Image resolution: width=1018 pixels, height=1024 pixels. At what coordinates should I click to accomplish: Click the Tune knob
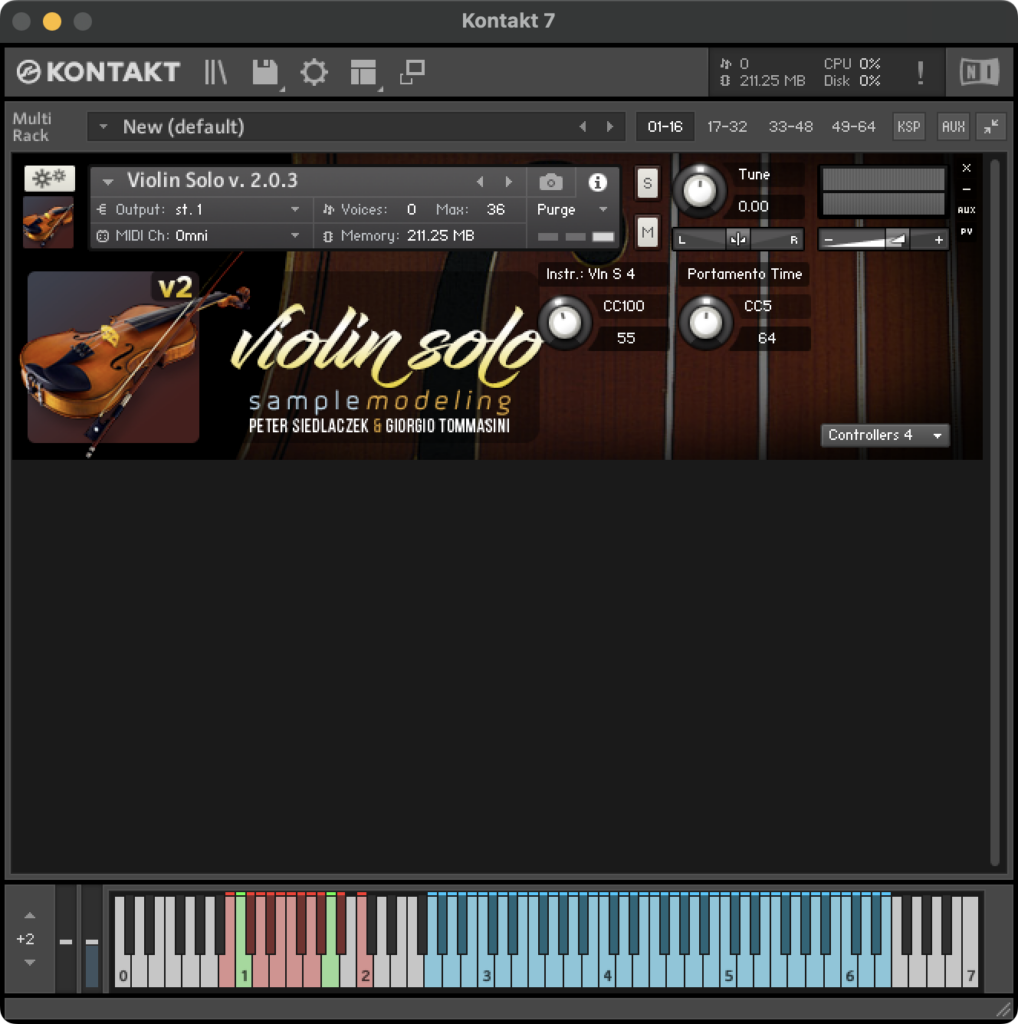pyautogui.click(x=699, y=191)
